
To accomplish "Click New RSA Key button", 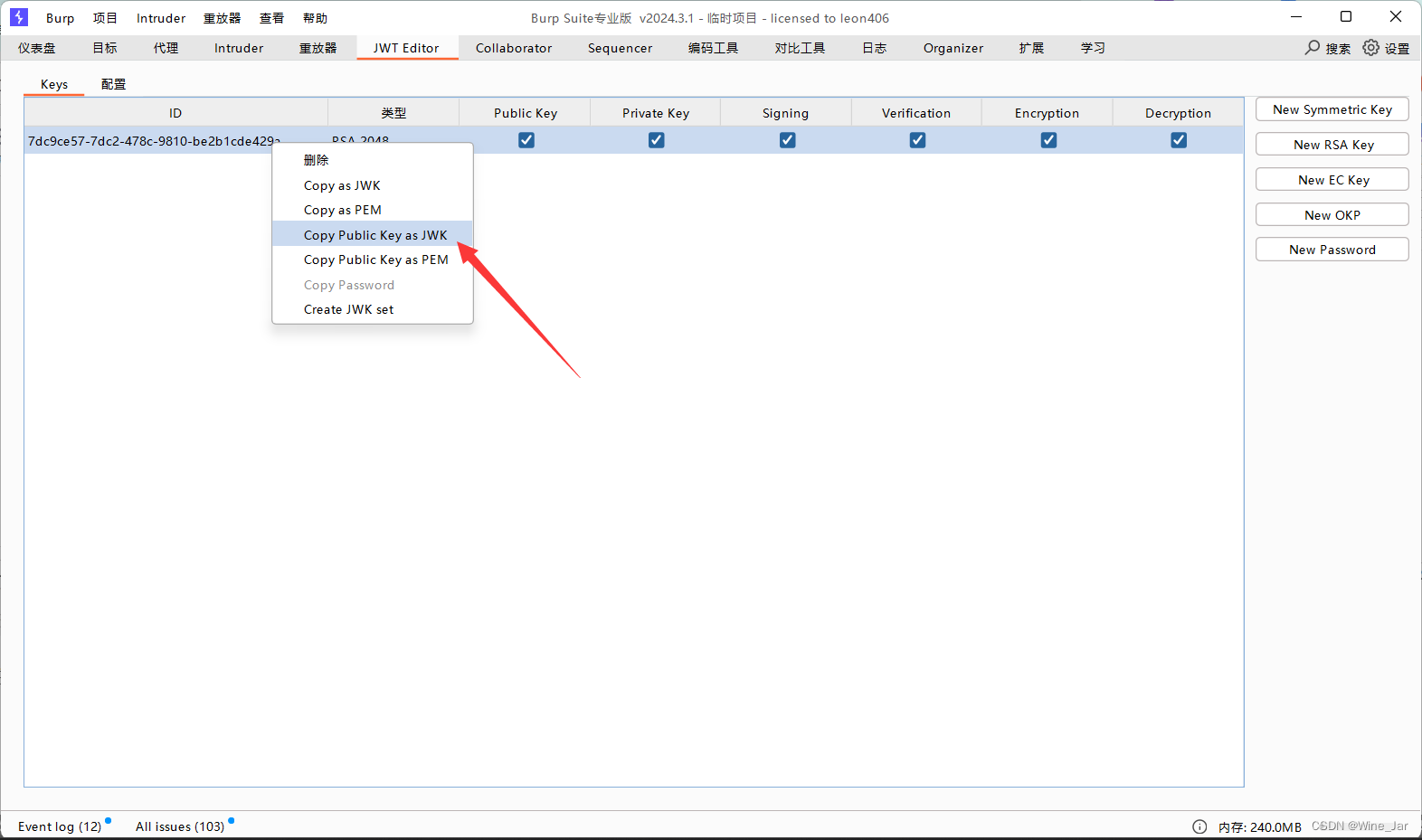I will click(x=1332, y=145).
